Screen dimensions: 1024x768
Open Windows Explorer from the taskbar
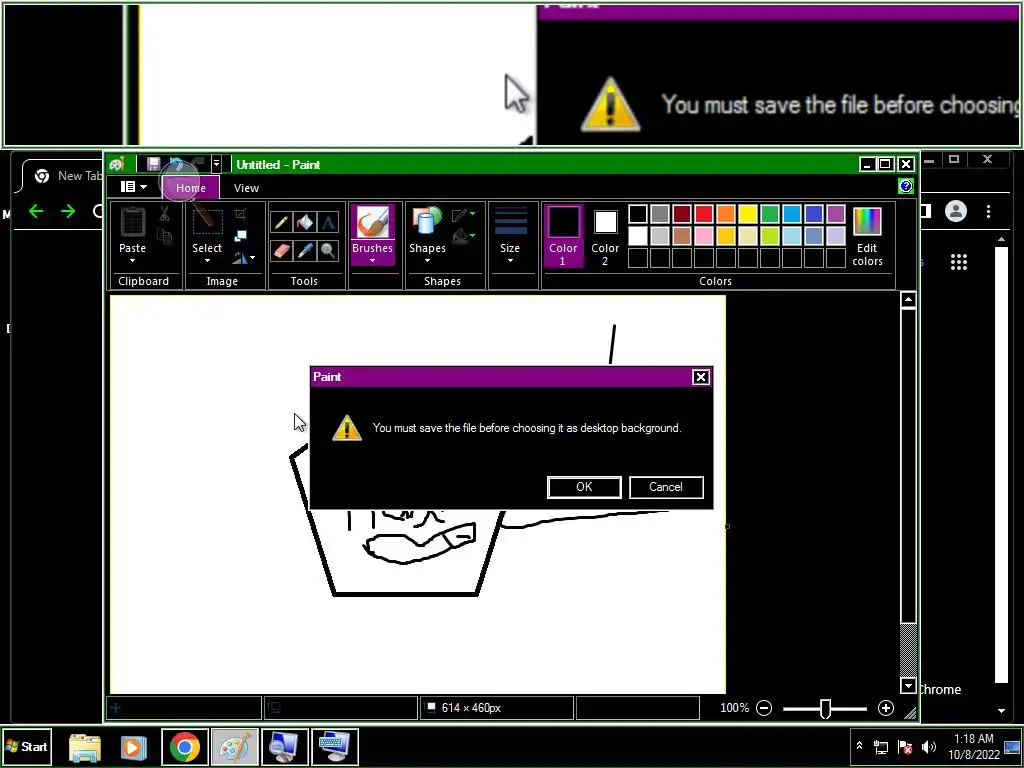[x=85, y=746]
